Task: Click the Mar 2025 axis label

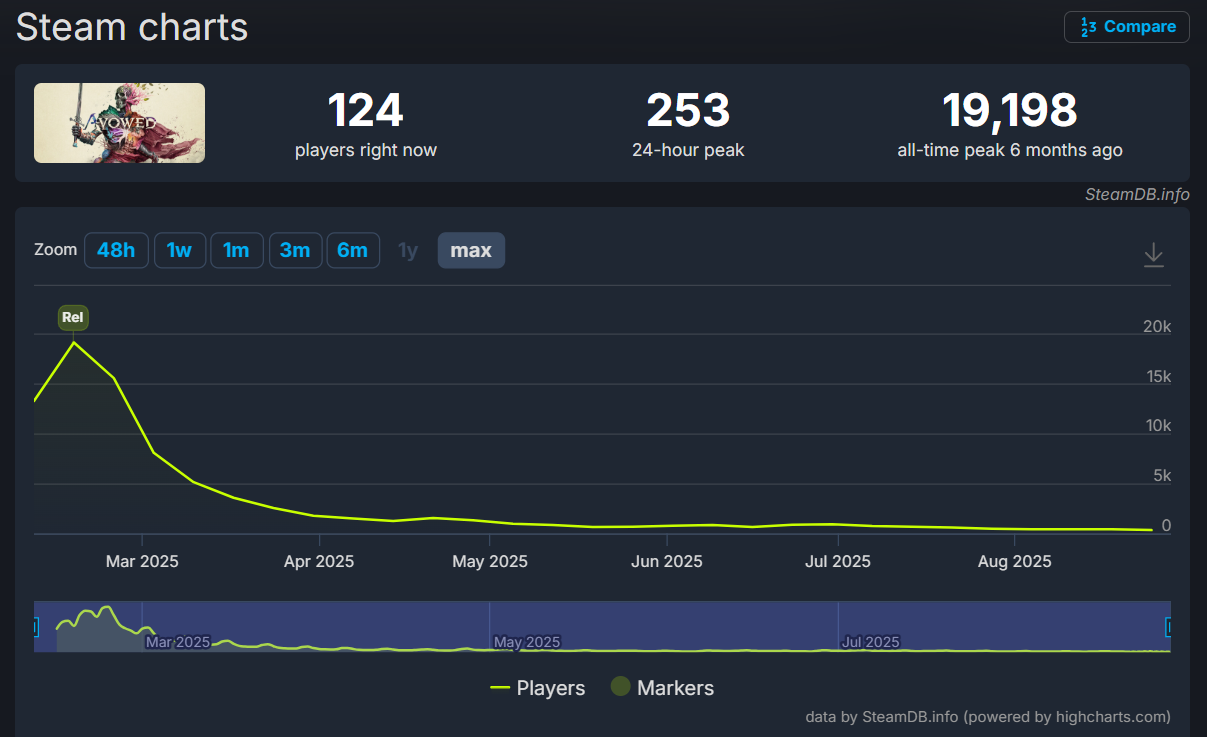Action: tap(142, 561)
